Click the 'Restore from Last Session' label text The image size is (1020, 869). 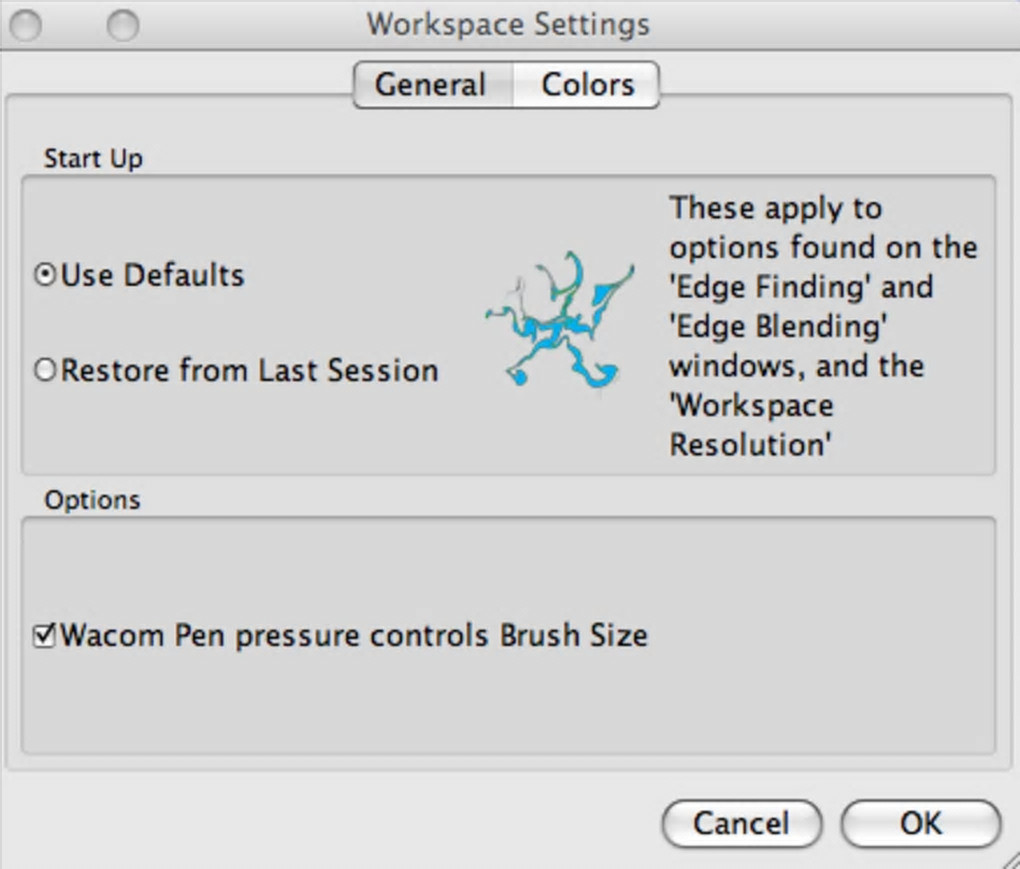[250, 371]
